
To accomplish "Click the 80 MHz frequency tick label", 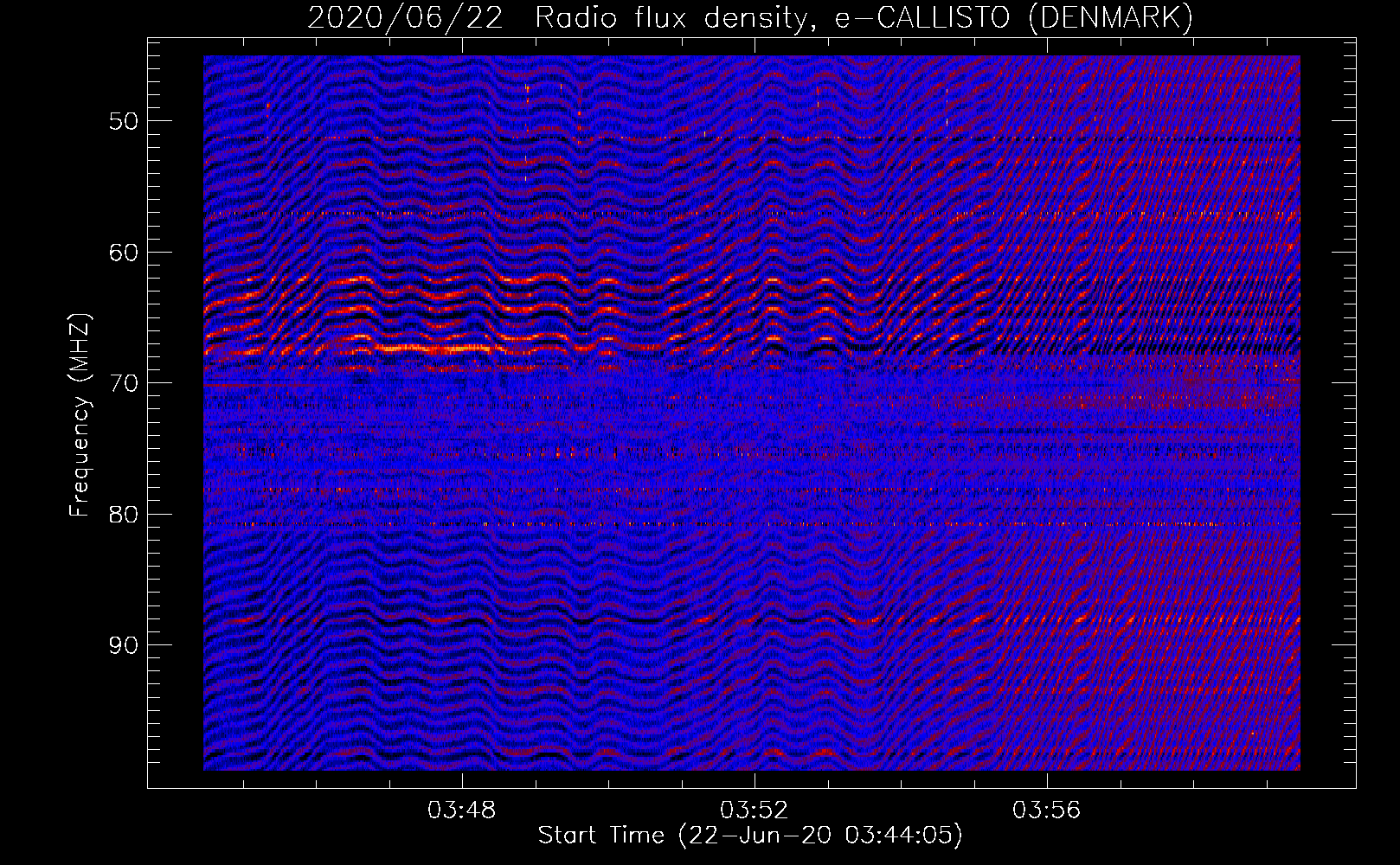I will point(123,515).
